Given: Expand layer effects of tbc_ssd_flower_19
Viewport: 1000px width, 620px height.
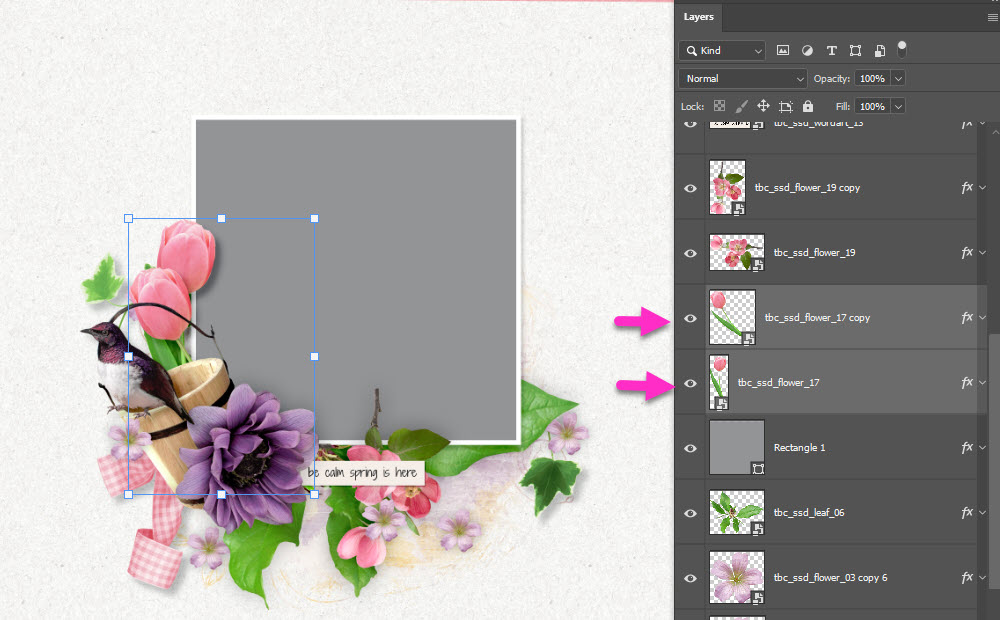Looking at the screenshot, I should pyautogui.click(x=982, y=253).
